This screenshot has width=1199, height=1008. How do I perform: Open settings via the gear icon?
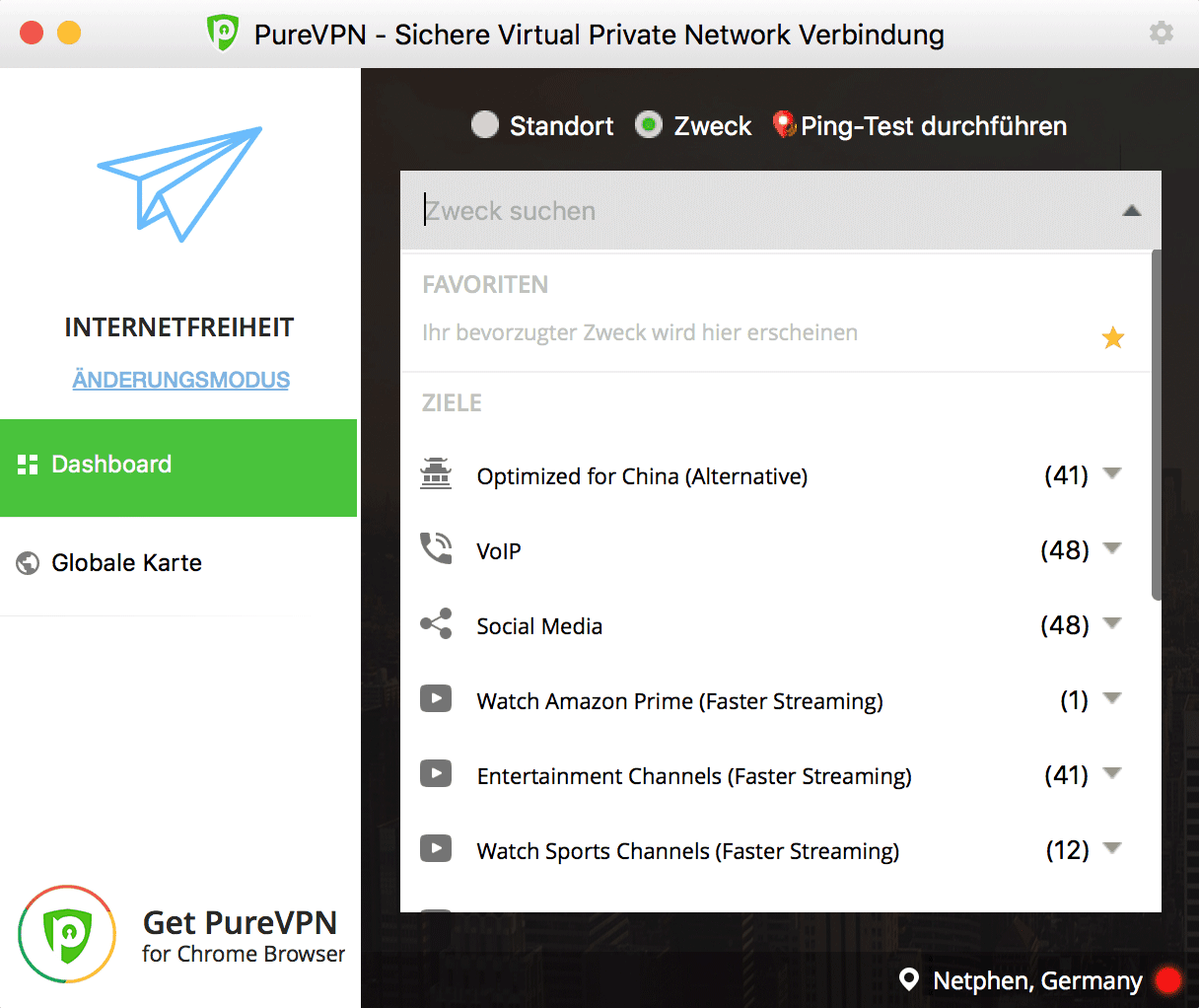(x=1162, y=33)
